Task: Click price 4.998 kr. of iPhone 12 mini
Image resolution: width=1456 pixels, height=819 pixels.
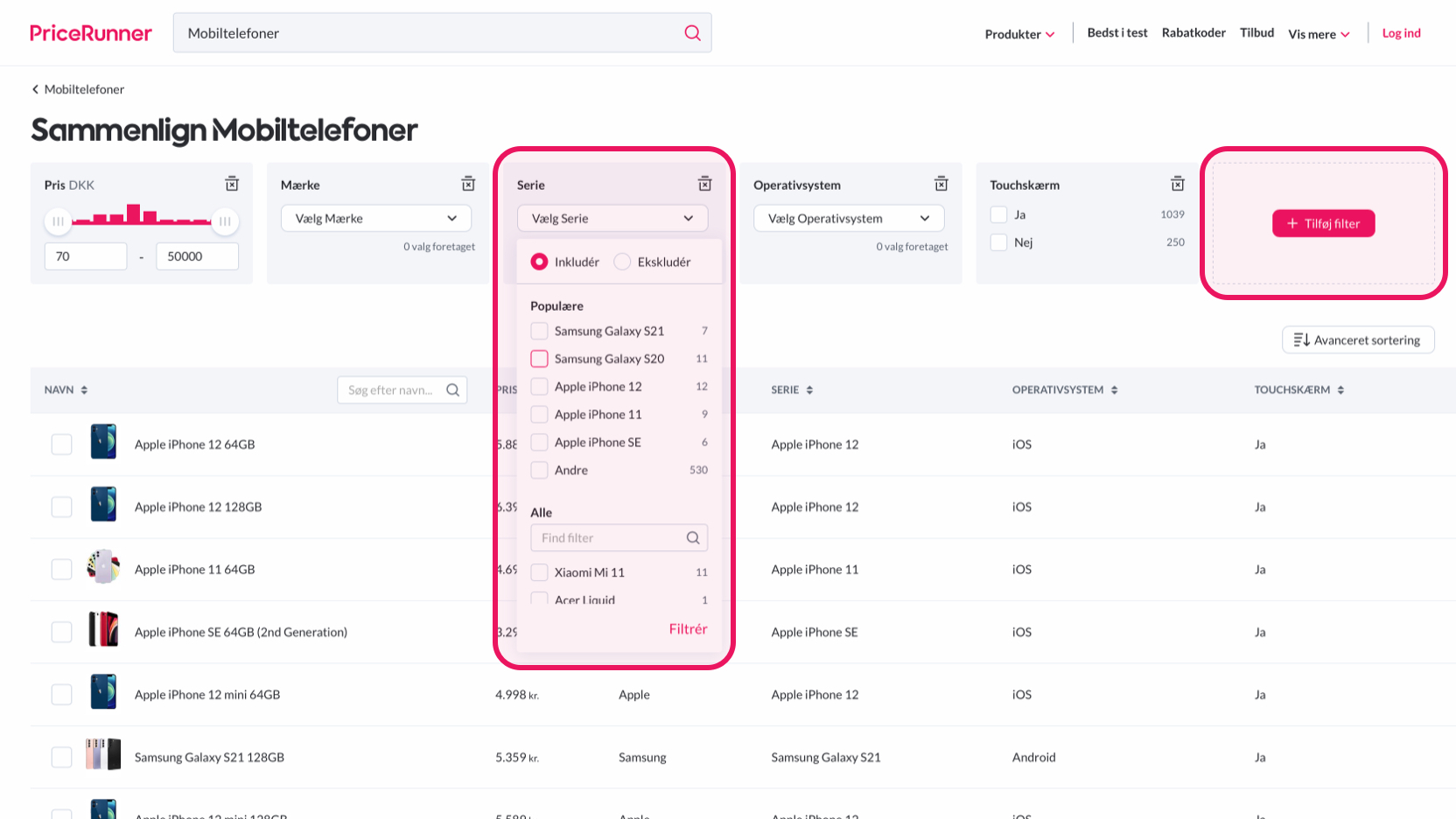Action: 517,695
